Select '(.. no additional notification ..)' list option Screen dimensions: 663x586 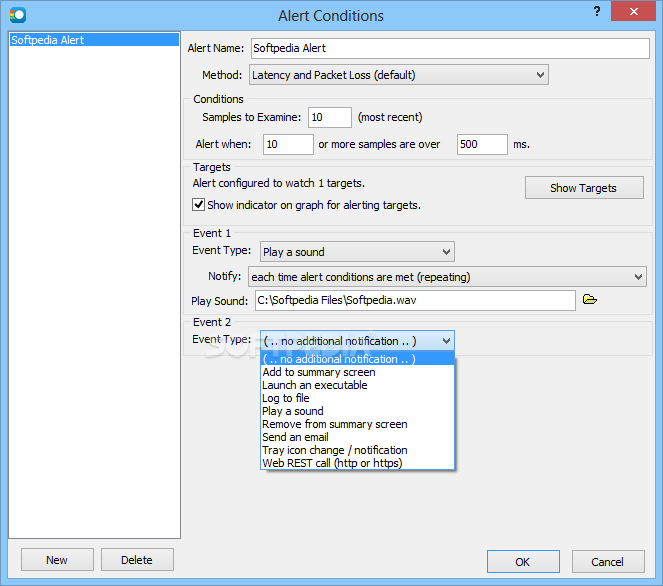(357, 359)
